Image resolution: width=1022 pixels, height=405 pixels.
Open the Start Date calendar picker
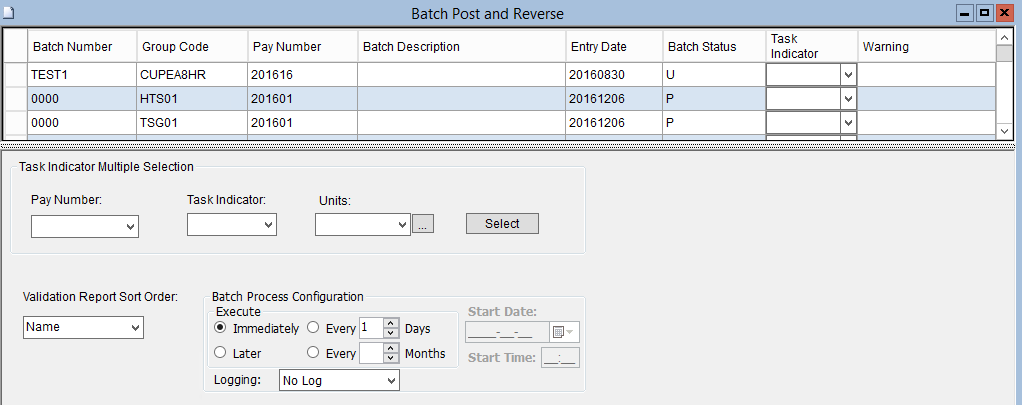pos(564,332)
